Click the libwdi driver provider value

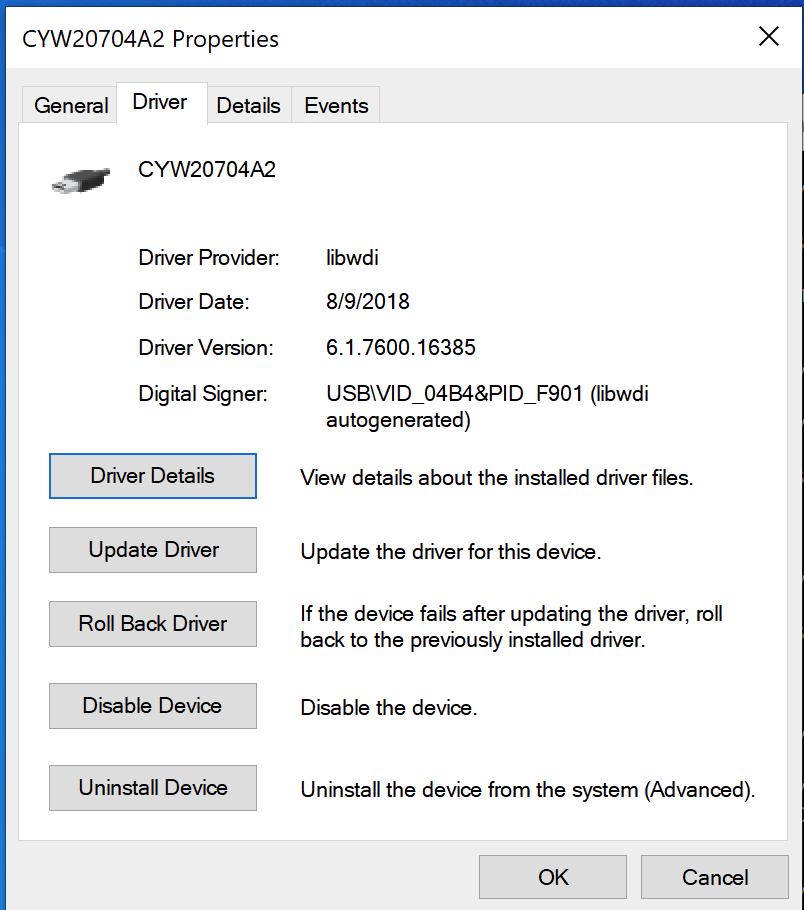tap(352, 258)
